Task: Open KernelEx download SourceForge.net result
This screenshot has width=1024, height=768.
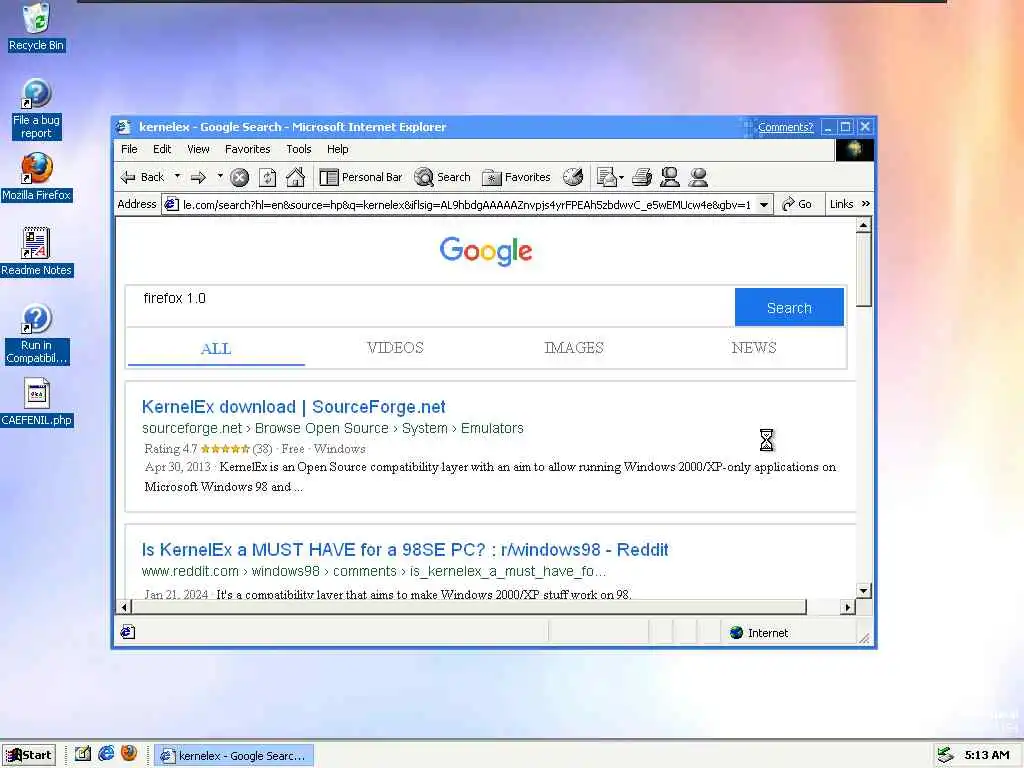Action: [x=293, y=407]
